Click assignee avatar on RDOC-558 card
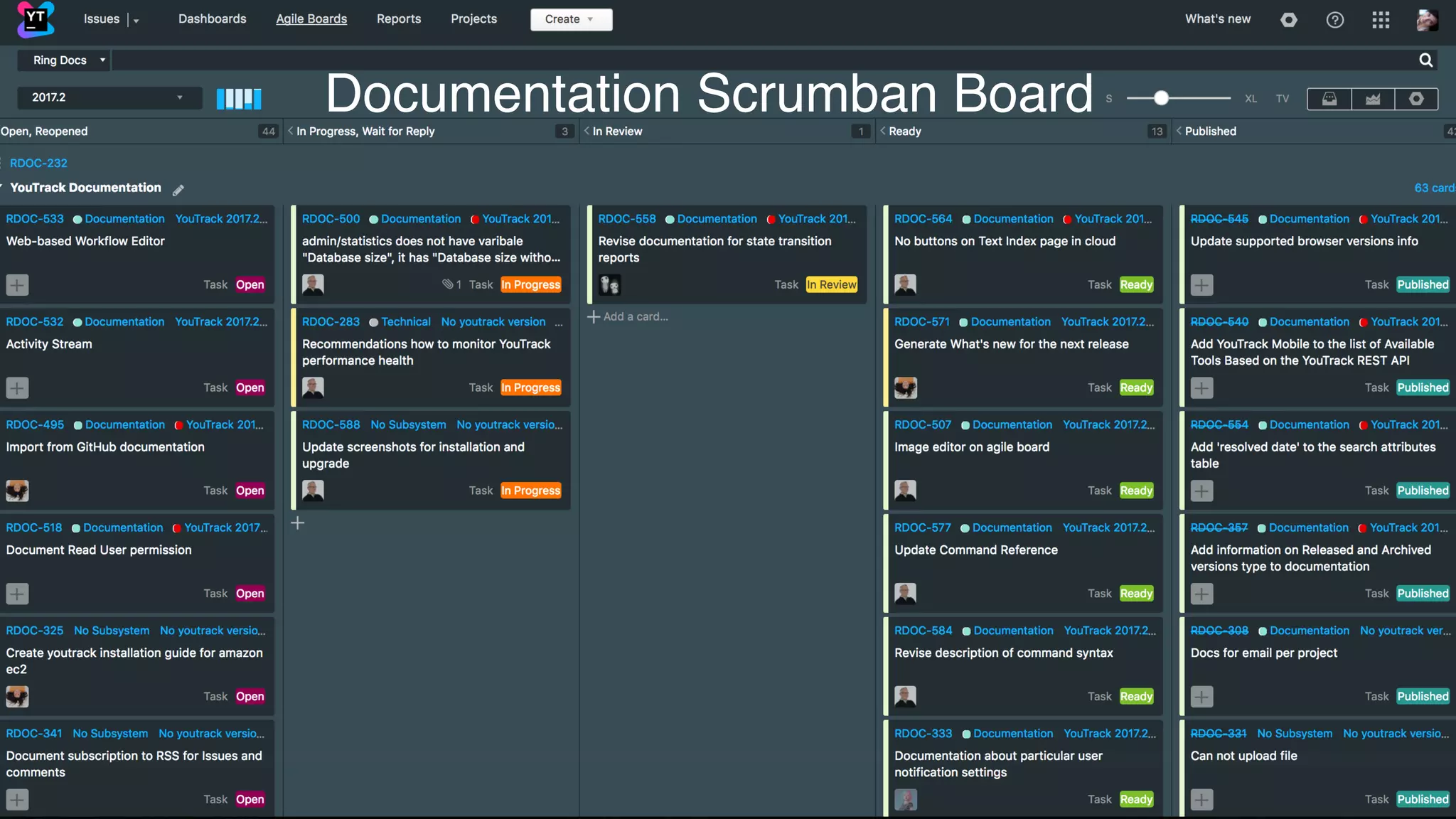 (x=609, y=285)
